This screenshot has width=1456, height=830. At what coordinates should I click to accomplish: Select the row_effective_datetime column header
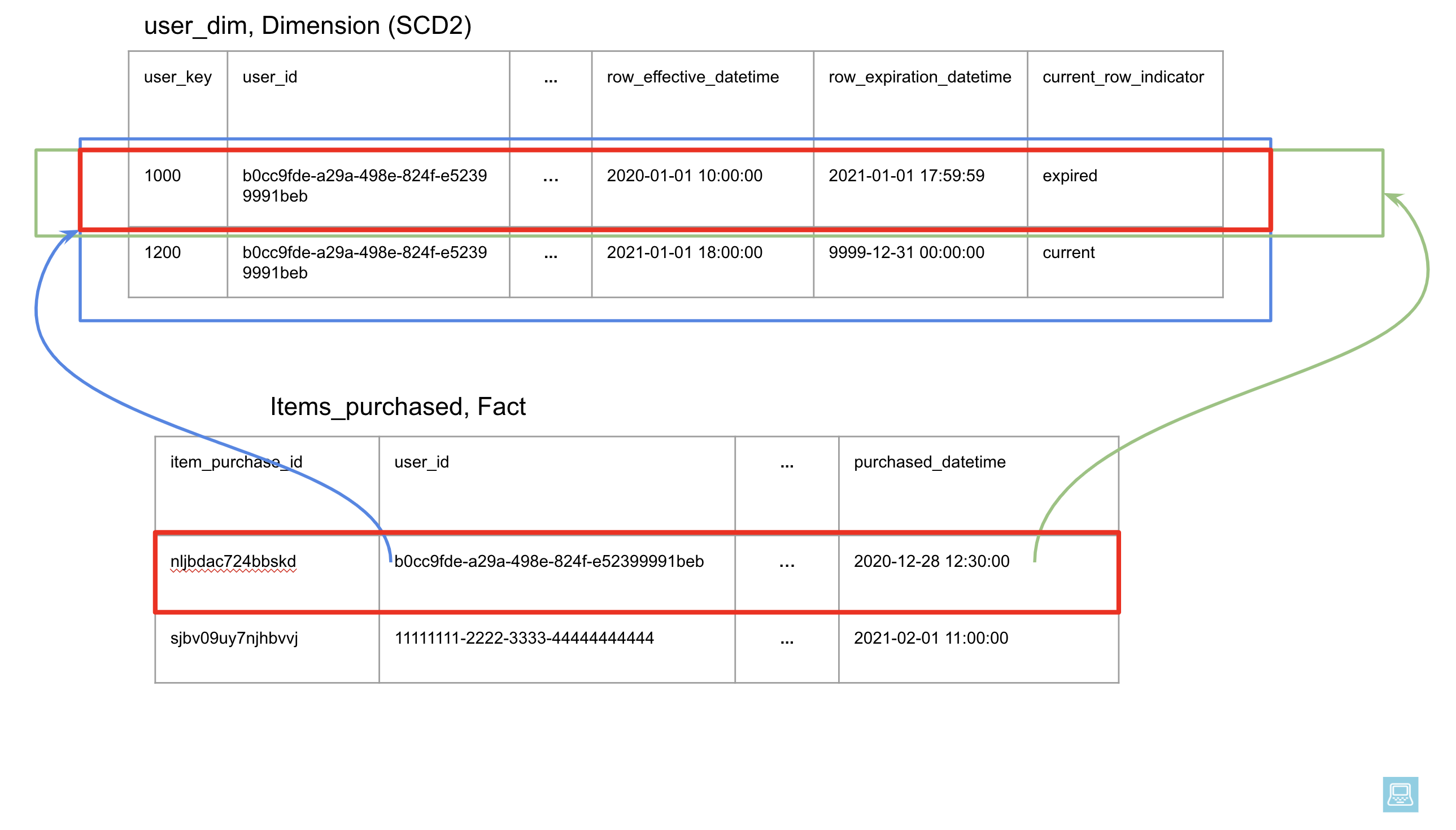(x=692, y=77)
